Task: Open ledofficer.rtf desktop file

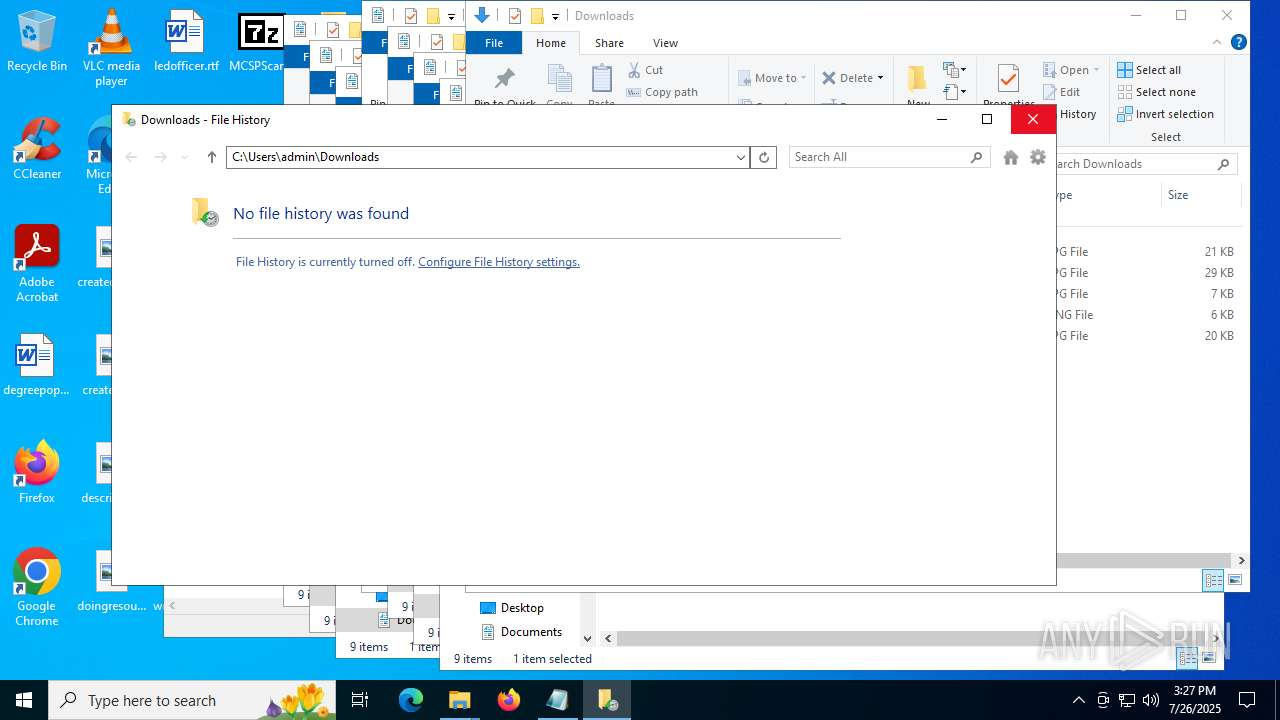Action: point(186,41)
